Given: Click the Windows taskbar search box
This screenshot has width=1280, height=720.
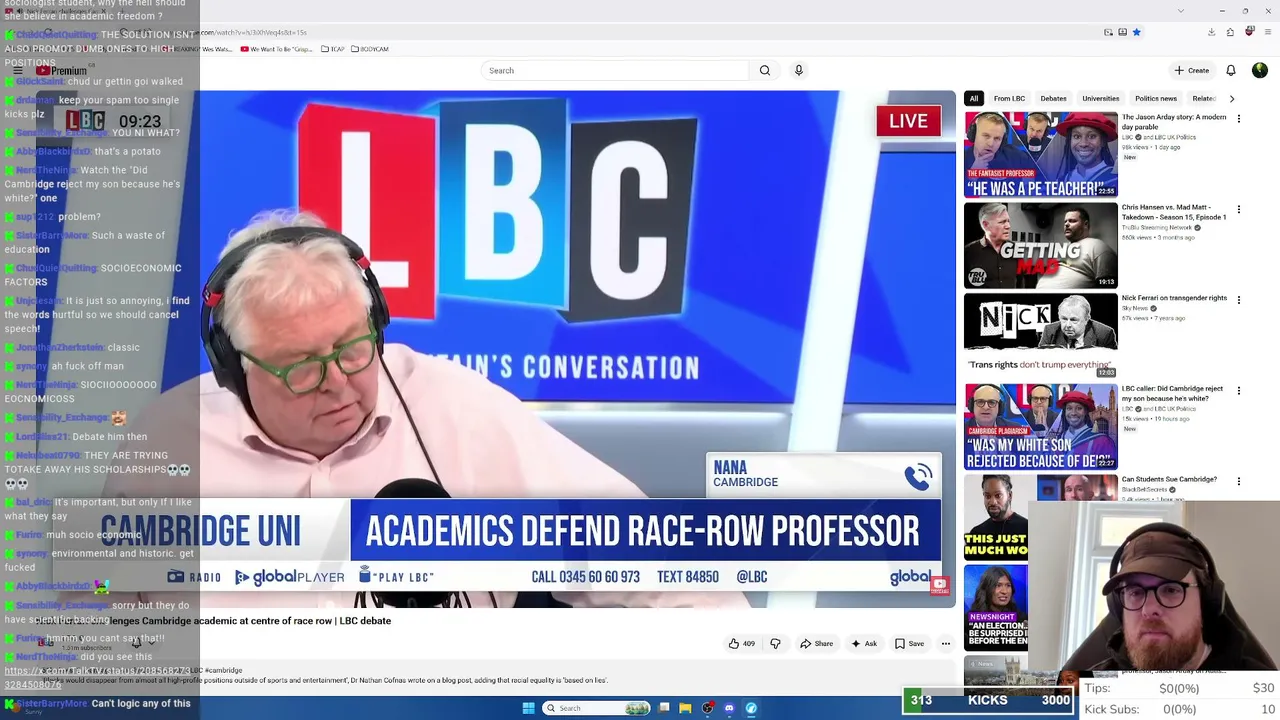Looking at the screenshot, I should tap(597, 708).
